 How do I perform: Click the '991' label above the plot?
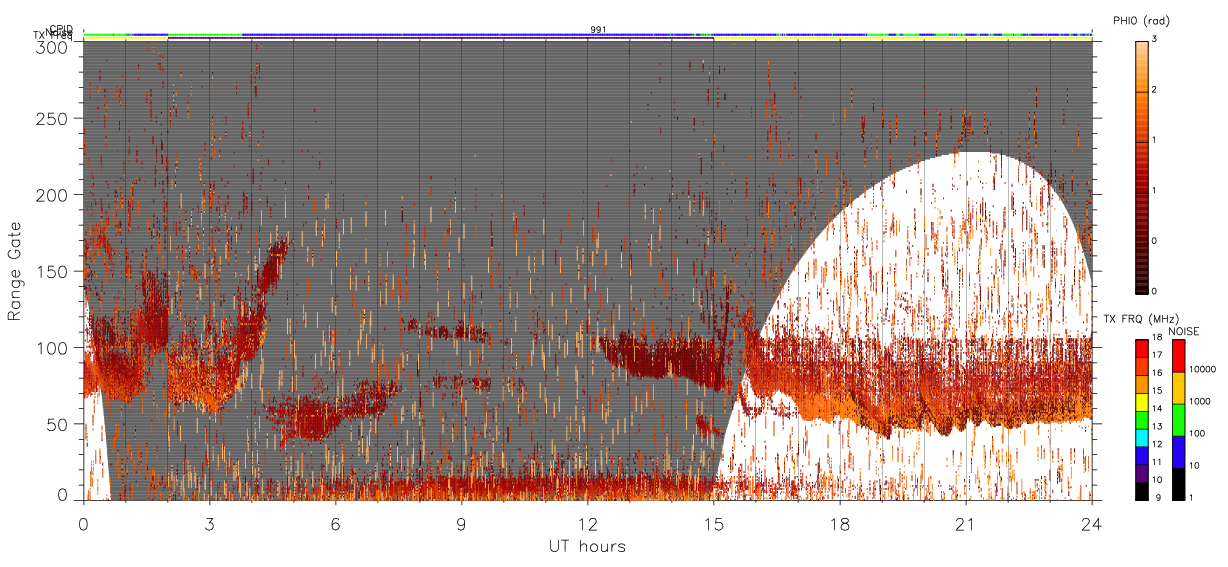click(598, 30)
